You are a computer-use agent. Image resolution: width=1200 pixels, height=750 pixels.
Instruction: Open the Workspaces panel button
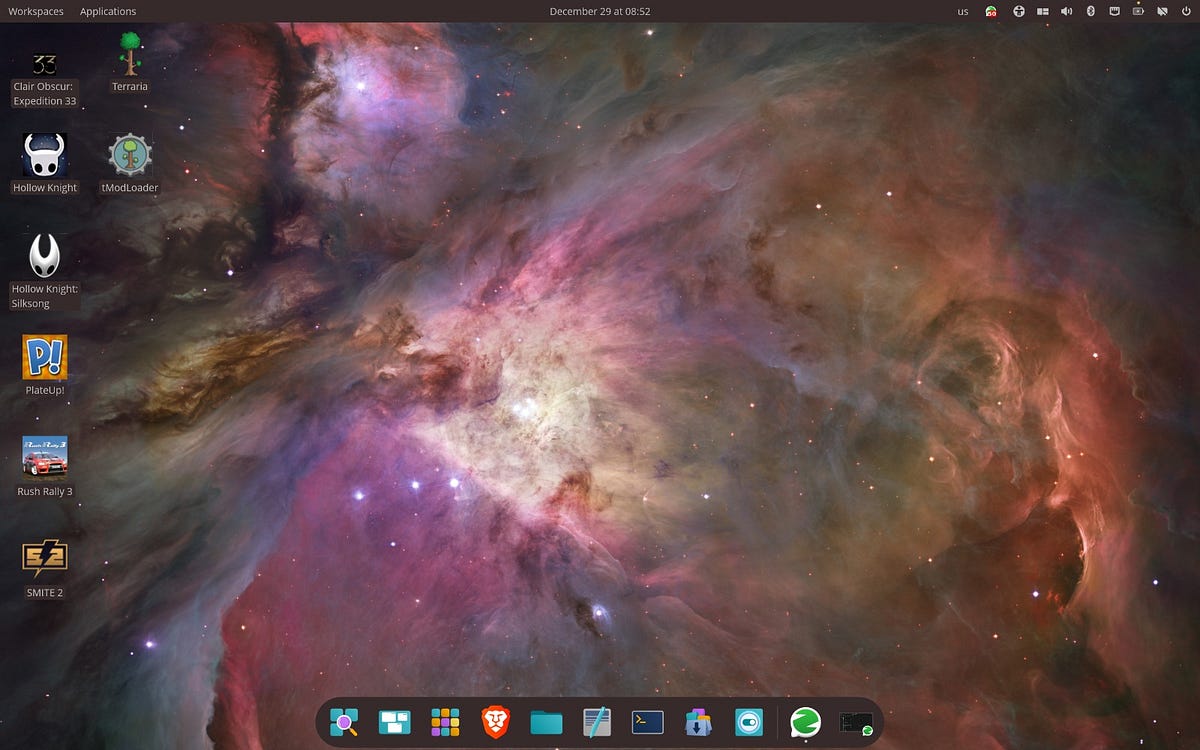click(36, 11)
